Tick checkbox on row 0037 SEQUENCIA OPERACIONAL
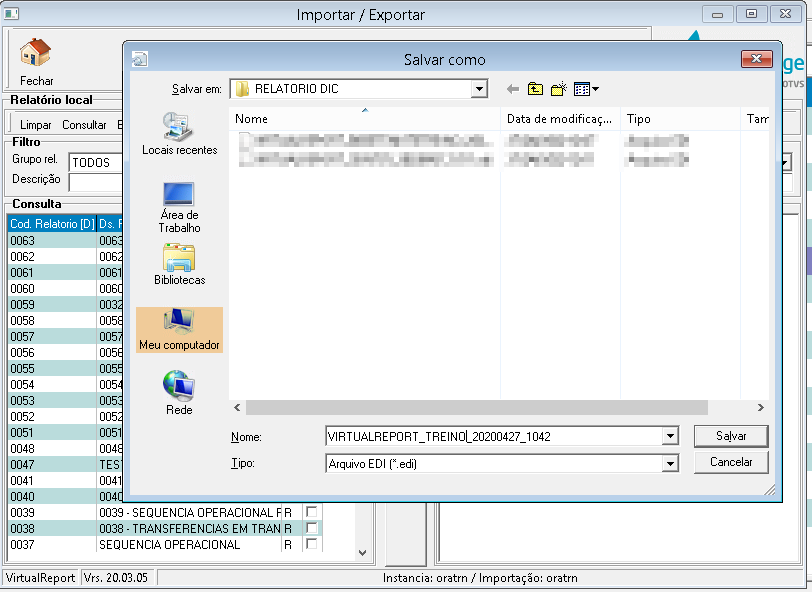This screenshot has height=592, width=812. [x=312, y=544]
